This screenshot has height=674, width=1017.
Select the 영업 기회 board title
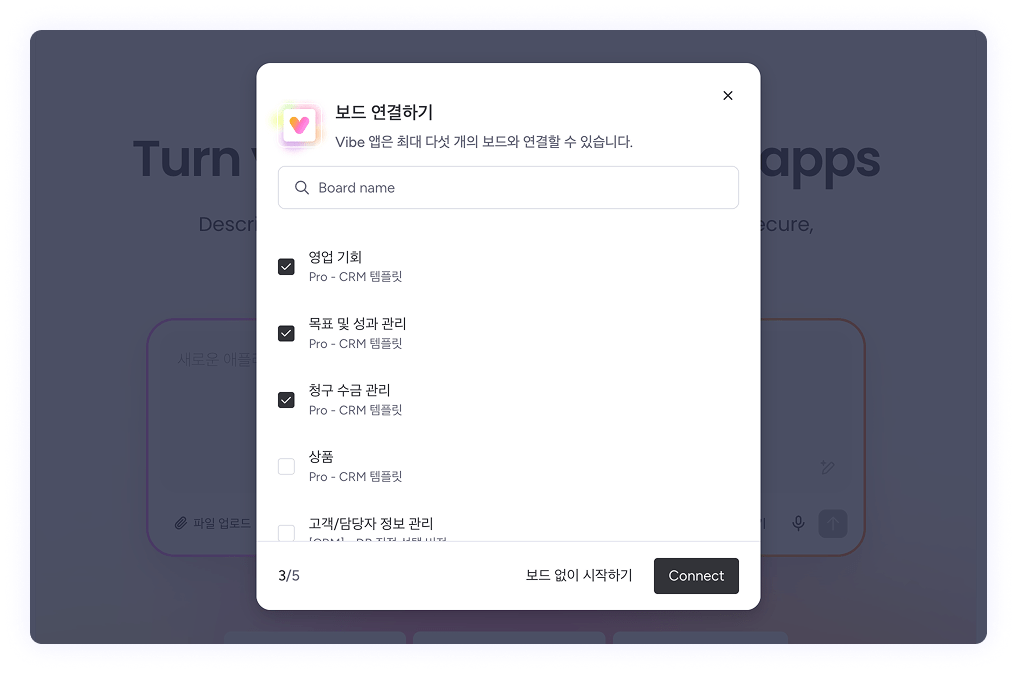click(335, 257)
